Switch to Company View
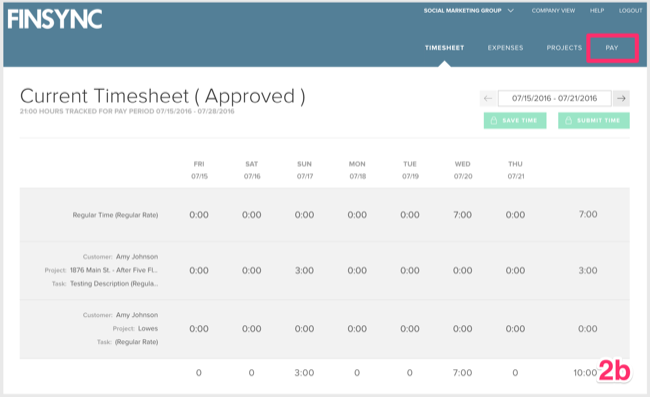 click(x=553, y=10)
